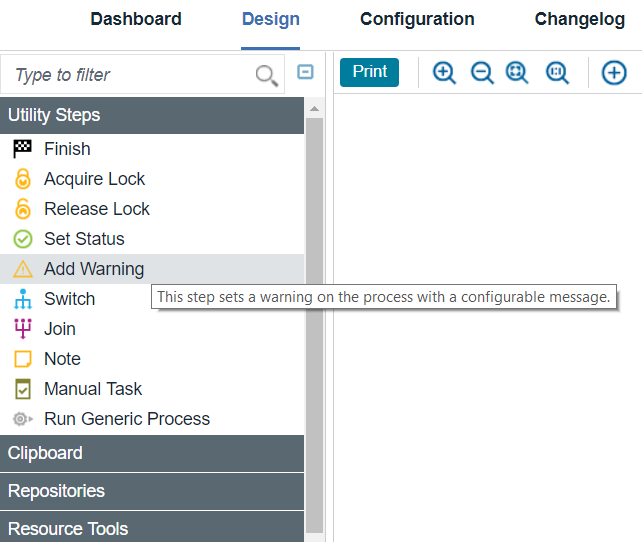Screen dimensions: 642x542
Task: Expand the Repositories section
Action: click(x=152, y=491)
